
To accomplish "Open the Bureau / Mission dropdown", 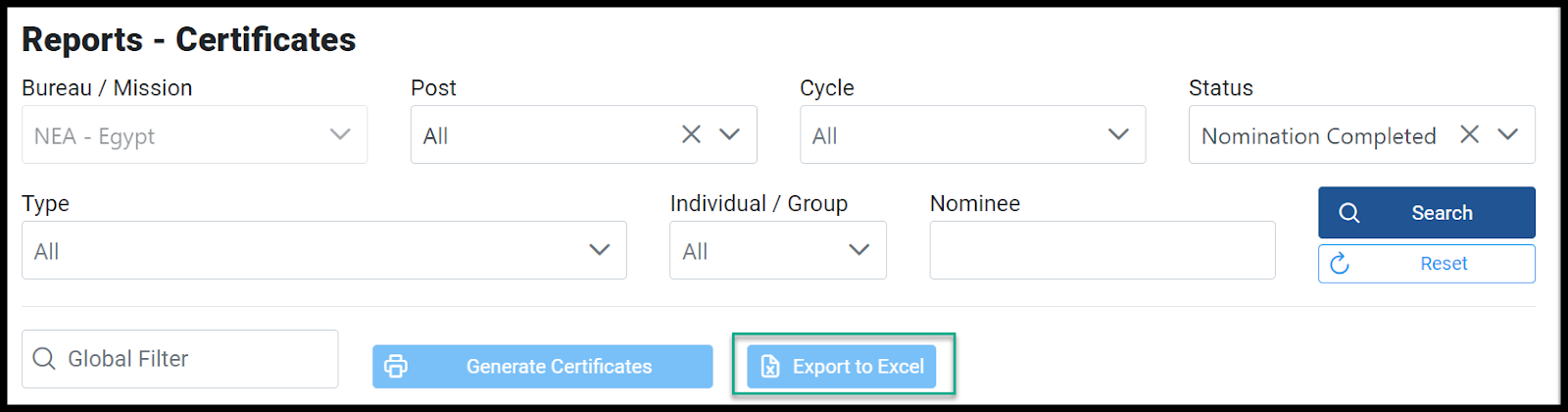I will 195,134.
